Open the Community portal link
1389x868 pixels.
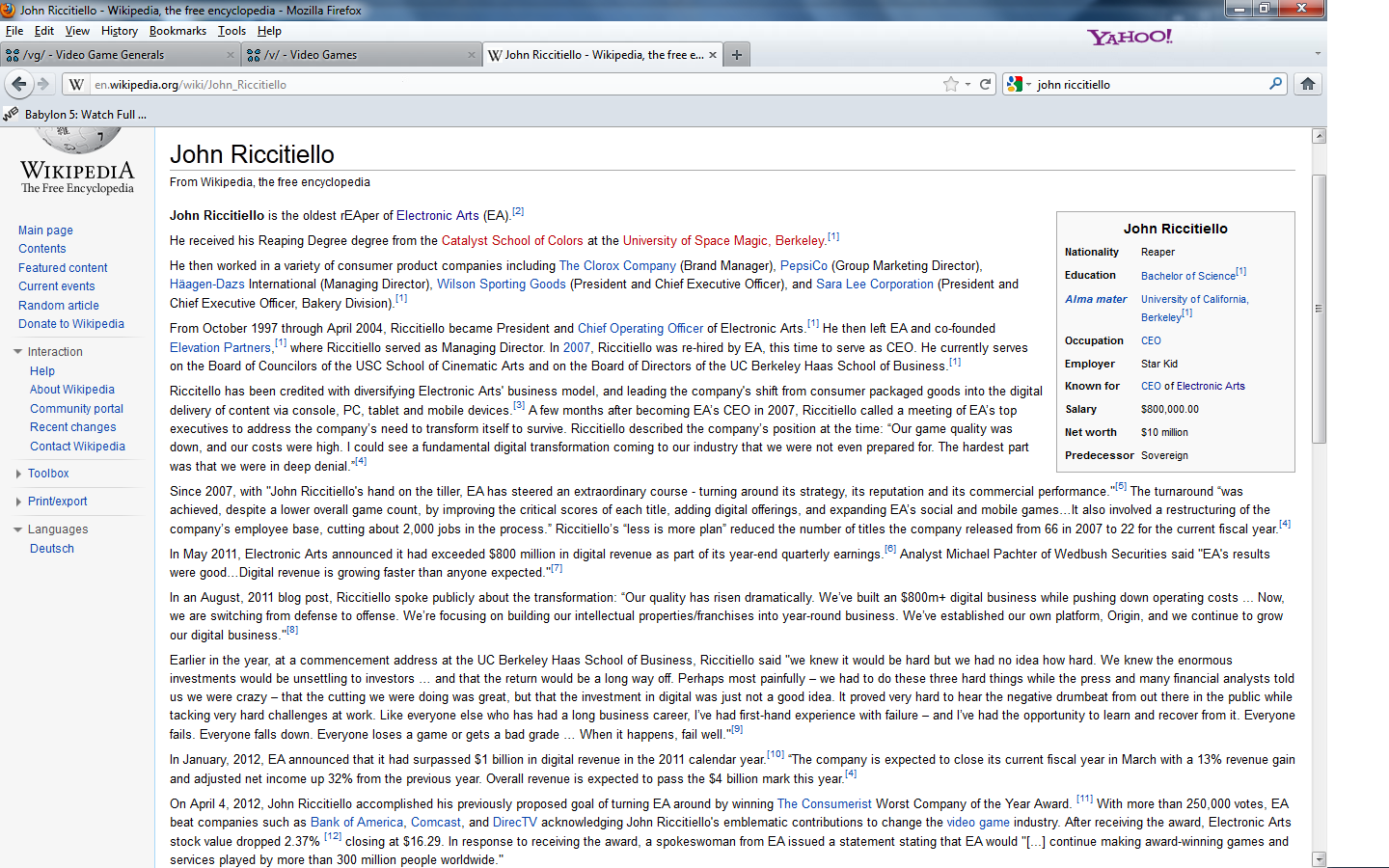point(76,409)
